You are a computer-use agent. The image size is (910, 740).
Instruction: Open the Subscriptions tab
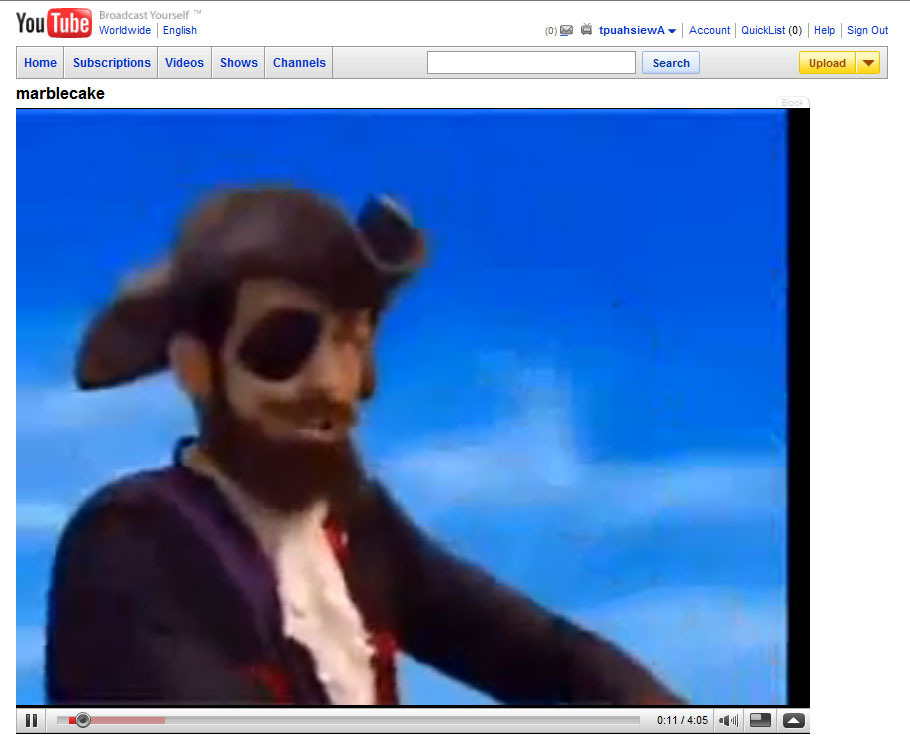coord(112,63)
